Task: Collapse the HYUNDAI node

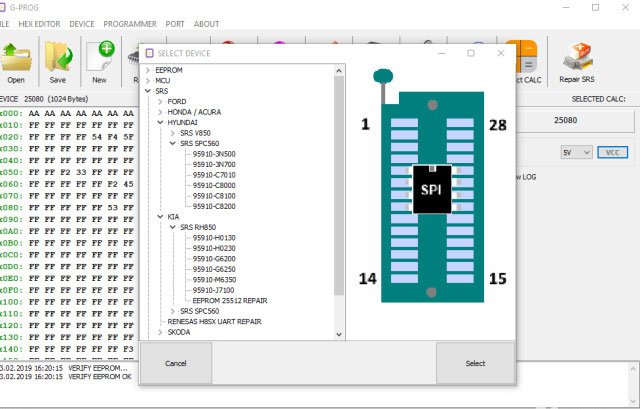Action: point(160,122)
